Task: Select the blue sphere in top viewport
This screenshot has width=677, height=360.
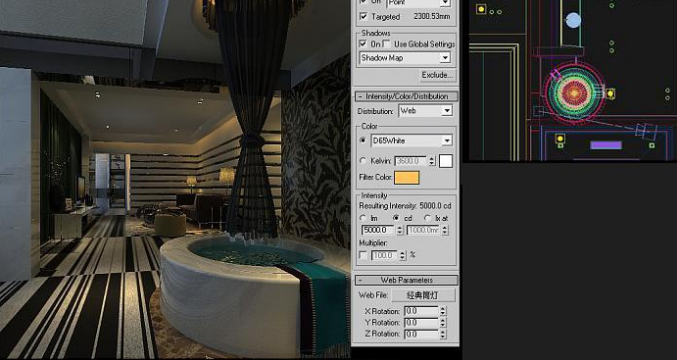Action: (x=573, y=20)
